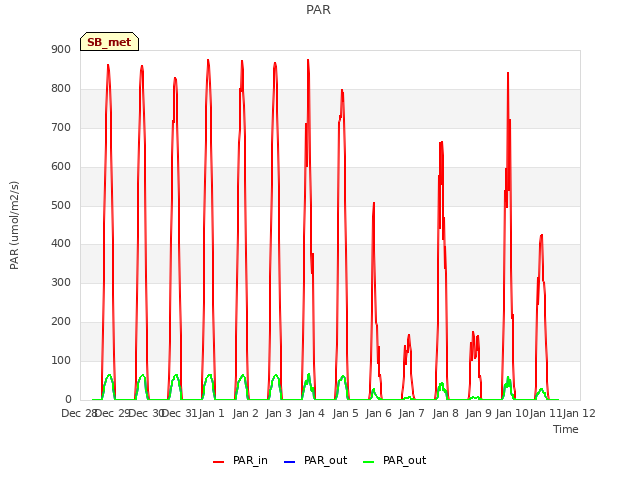
Task: Click the Jan 5 x-axis date label
Action: point(345,413)
